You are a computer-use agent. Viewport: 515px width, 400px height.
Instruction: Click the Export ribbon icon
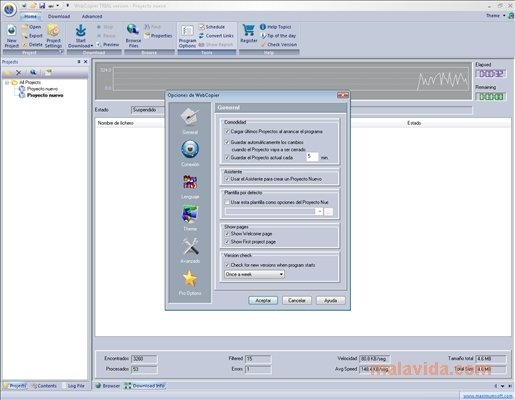pyautogui.click(x=32, y=36)
